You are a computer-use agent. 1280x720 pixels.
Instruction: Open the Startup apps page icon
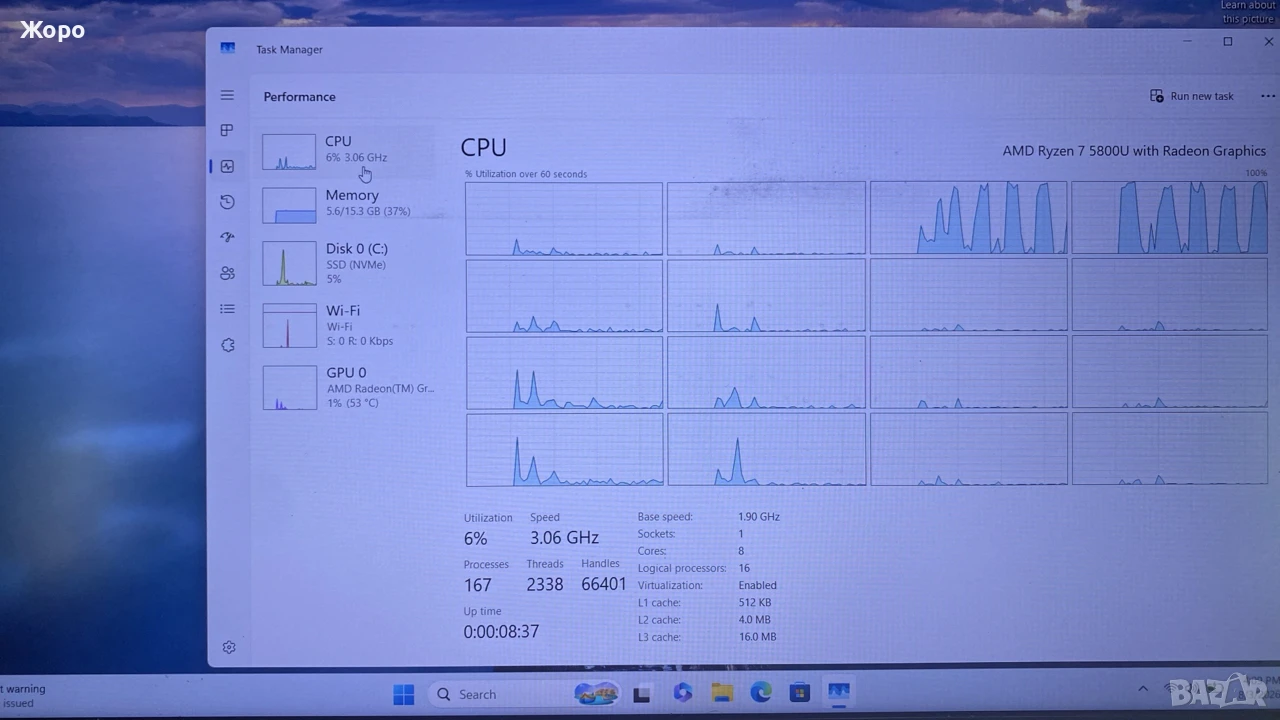[227, 237]
